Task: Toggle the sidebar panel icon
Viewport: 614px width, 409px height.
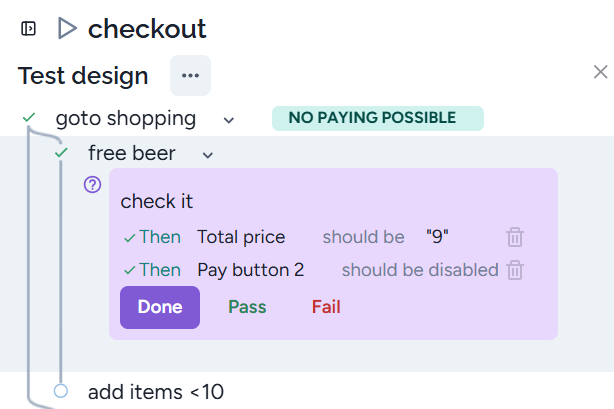Action: click(29, 29)
